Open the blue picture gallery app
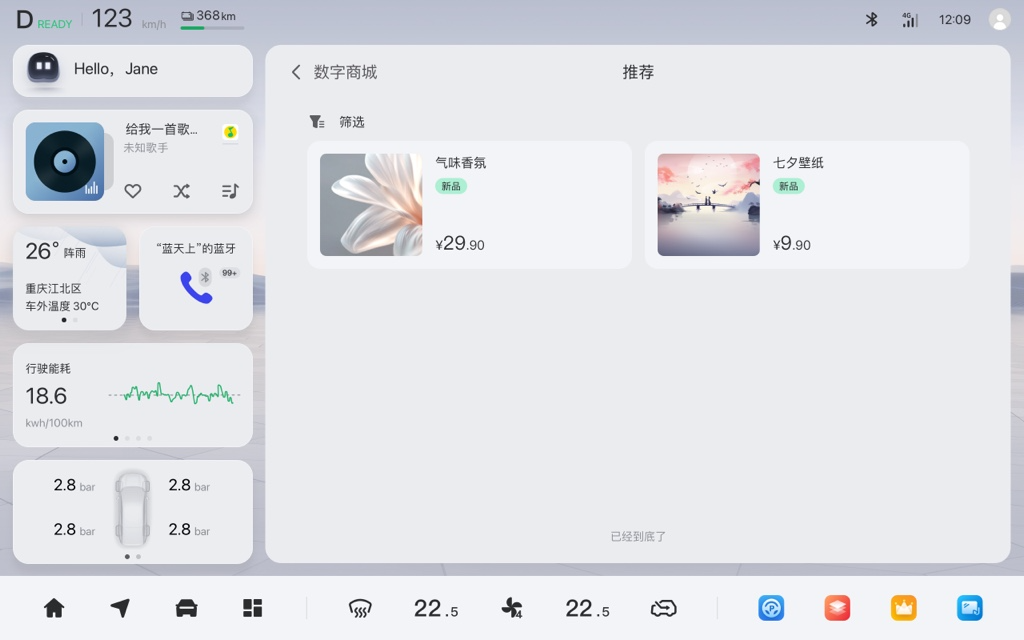 pos(970,608)
